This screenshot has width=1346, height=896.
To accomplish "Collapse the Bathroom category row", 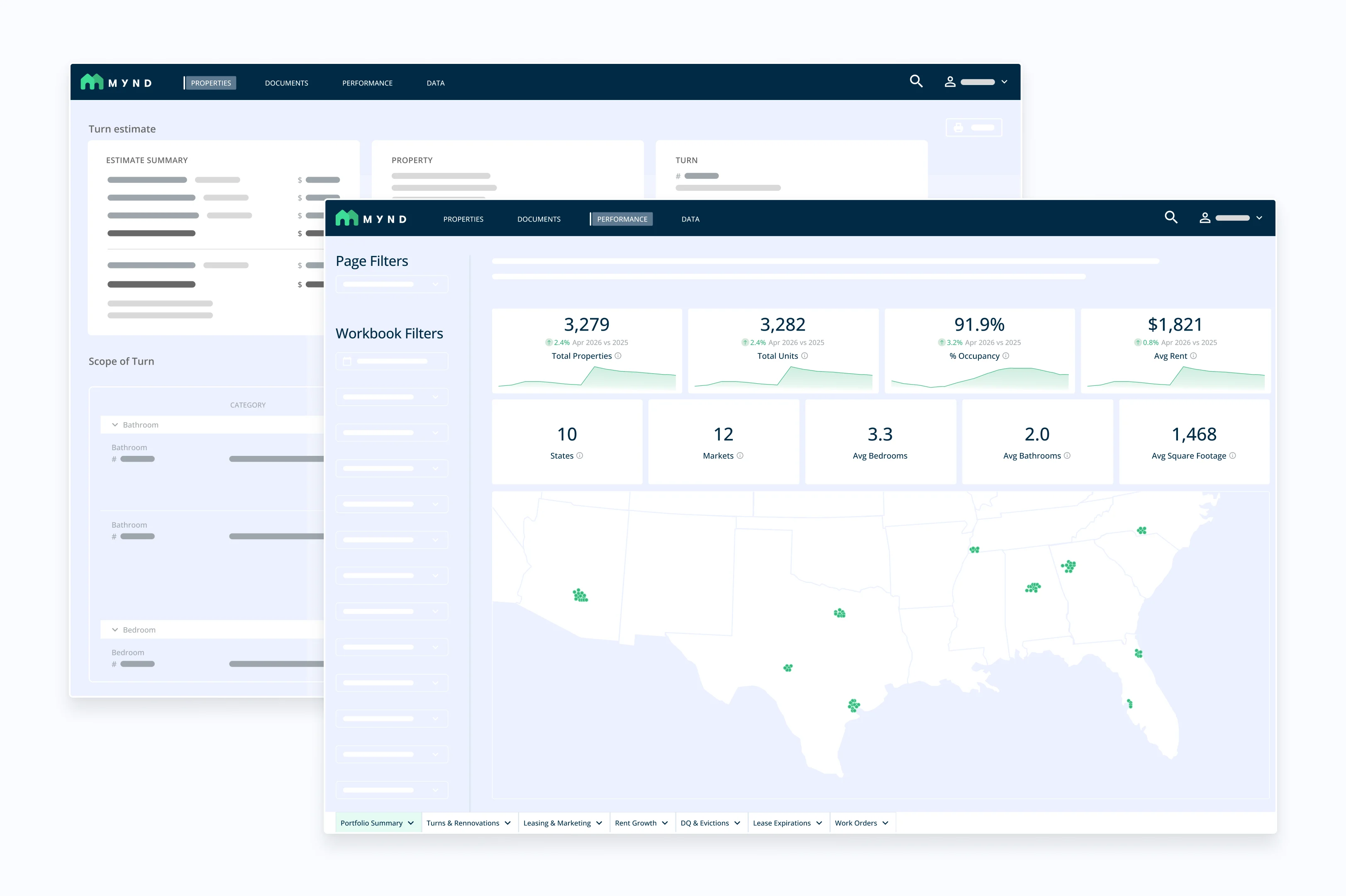I will click(x=115, y=425).
